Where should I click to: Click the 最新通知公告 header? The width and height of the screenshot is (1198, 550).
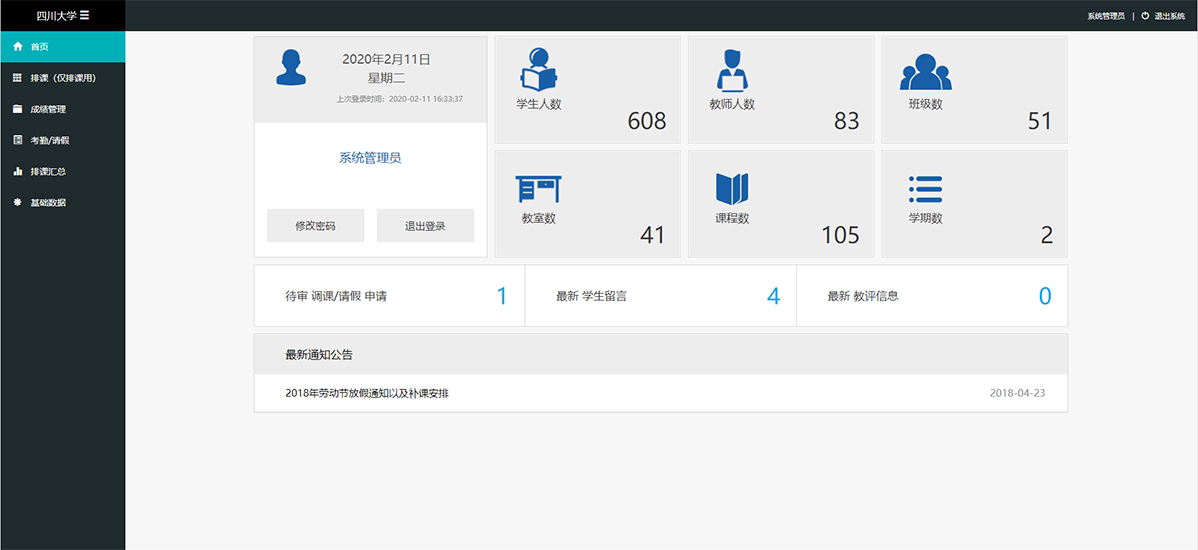click(661, 354)
